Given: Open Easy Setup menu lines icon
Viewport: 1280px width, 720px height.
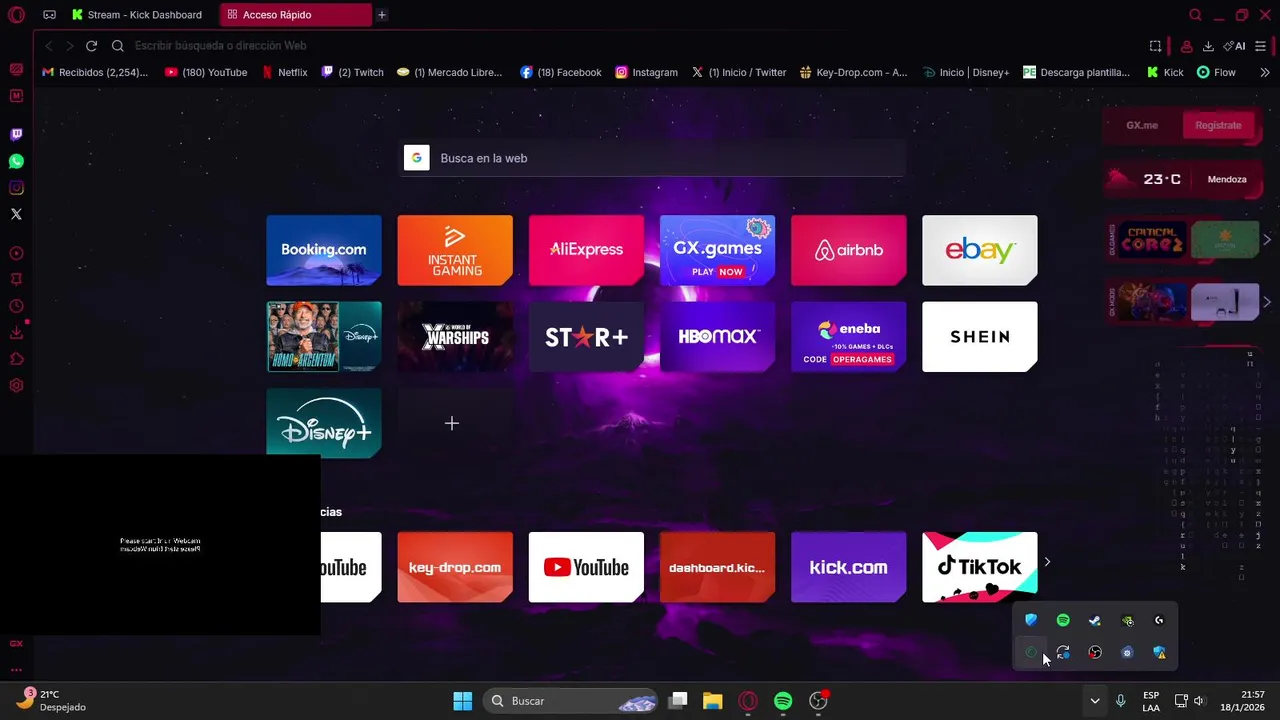Looking at the screenshot, I should pos(1260,46).
